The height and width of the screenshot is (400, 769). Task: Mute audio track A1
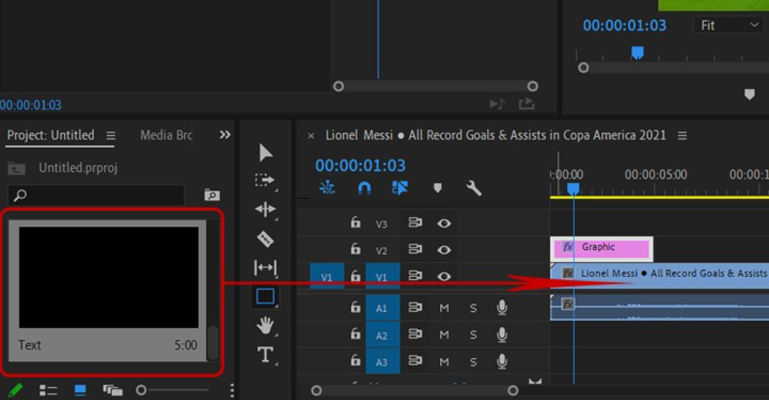444,308
